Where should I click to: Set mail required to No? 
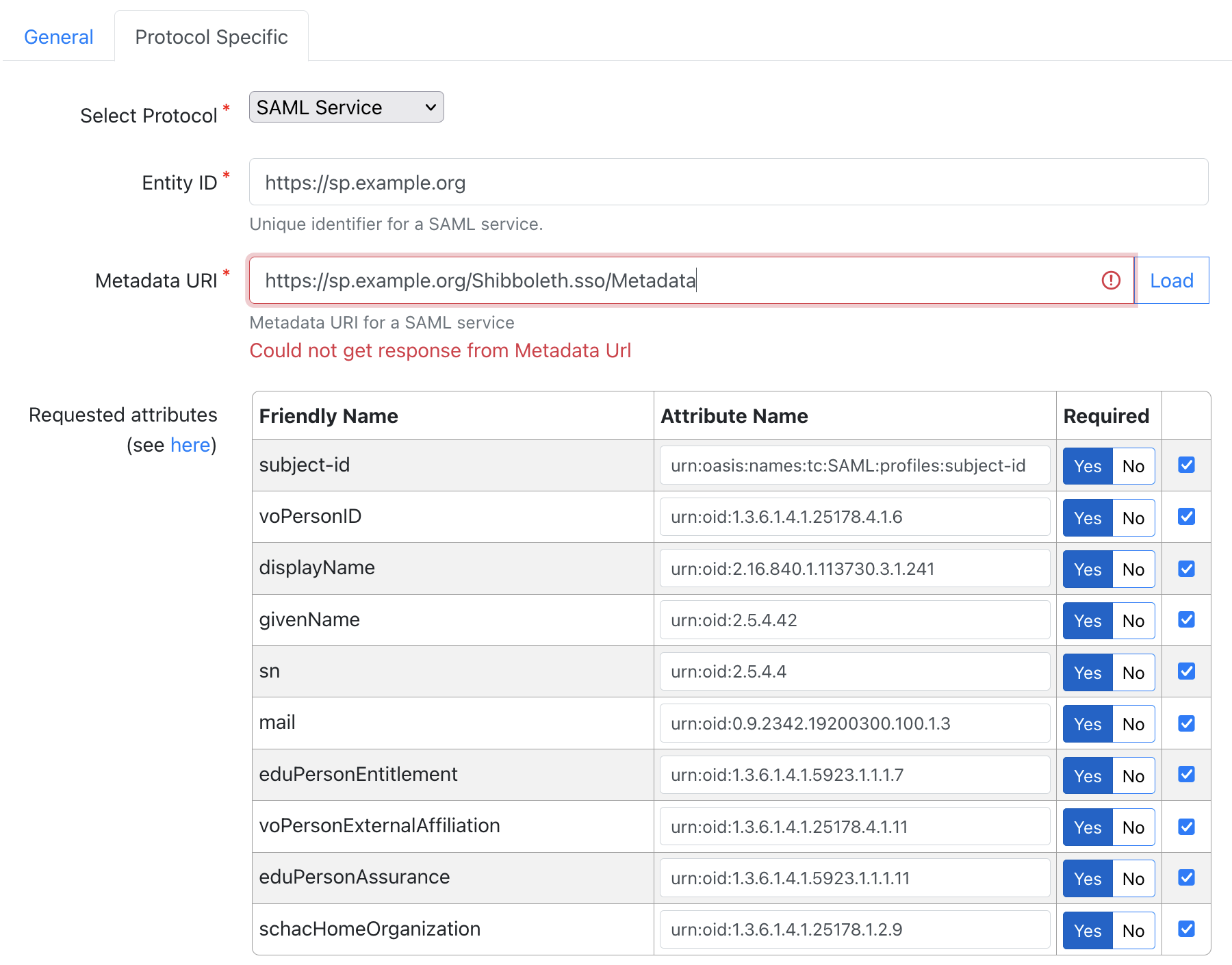(x=1133, y=723)
